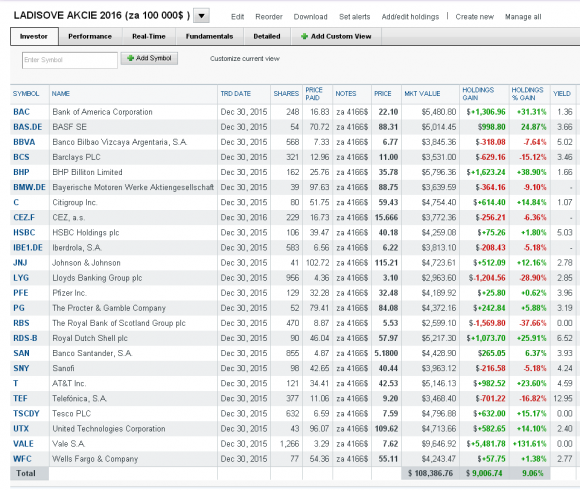
Task: Open the Reorder link
Action: click(269, 17)
